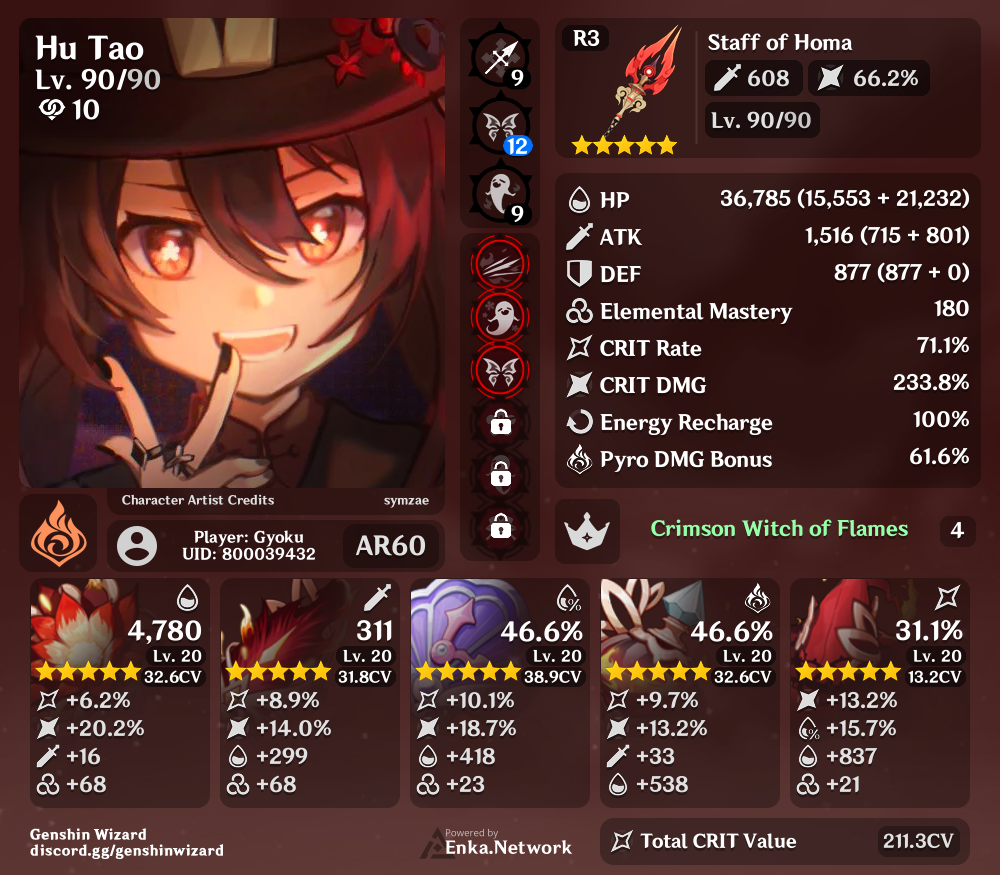Click the second constellation ghost icon
This screenshot has height=875, width=1000.
500,317
